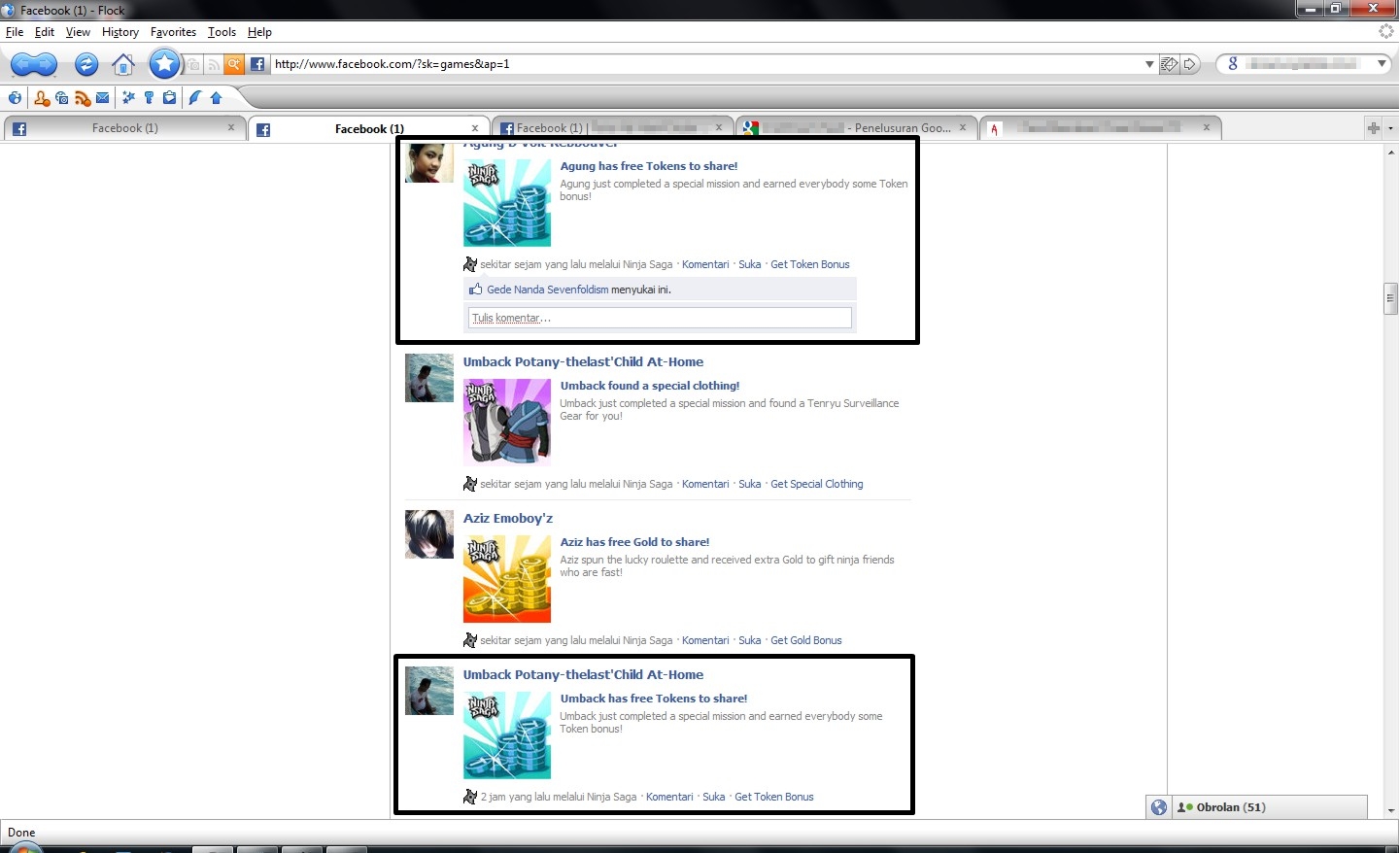Click the Go arrow button in address bar
Viewport: 1400px width, 853px height.
(x=1190, y=64)
